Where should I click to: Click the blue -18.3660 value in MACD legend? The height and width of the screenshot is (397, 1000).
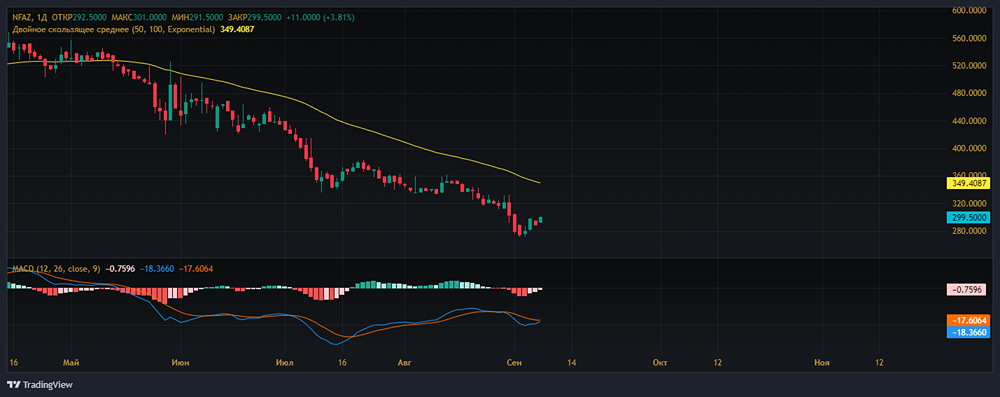pos(156,269)
